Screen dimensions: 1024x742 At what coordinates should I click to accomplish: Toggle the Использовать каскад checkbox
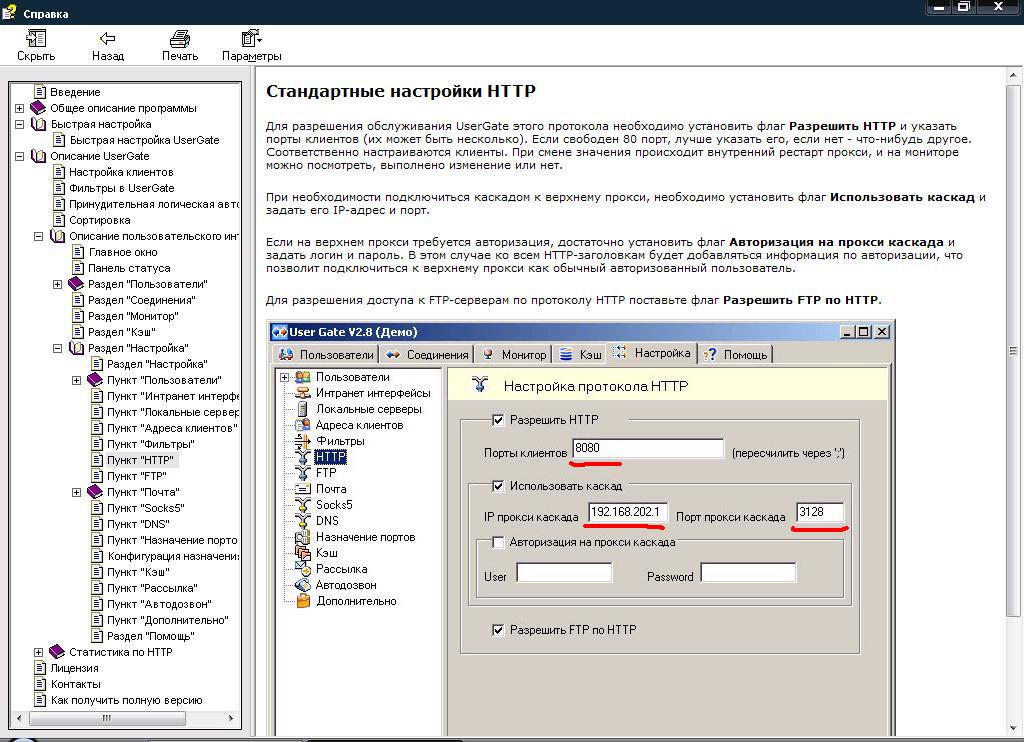coord(498,486)
